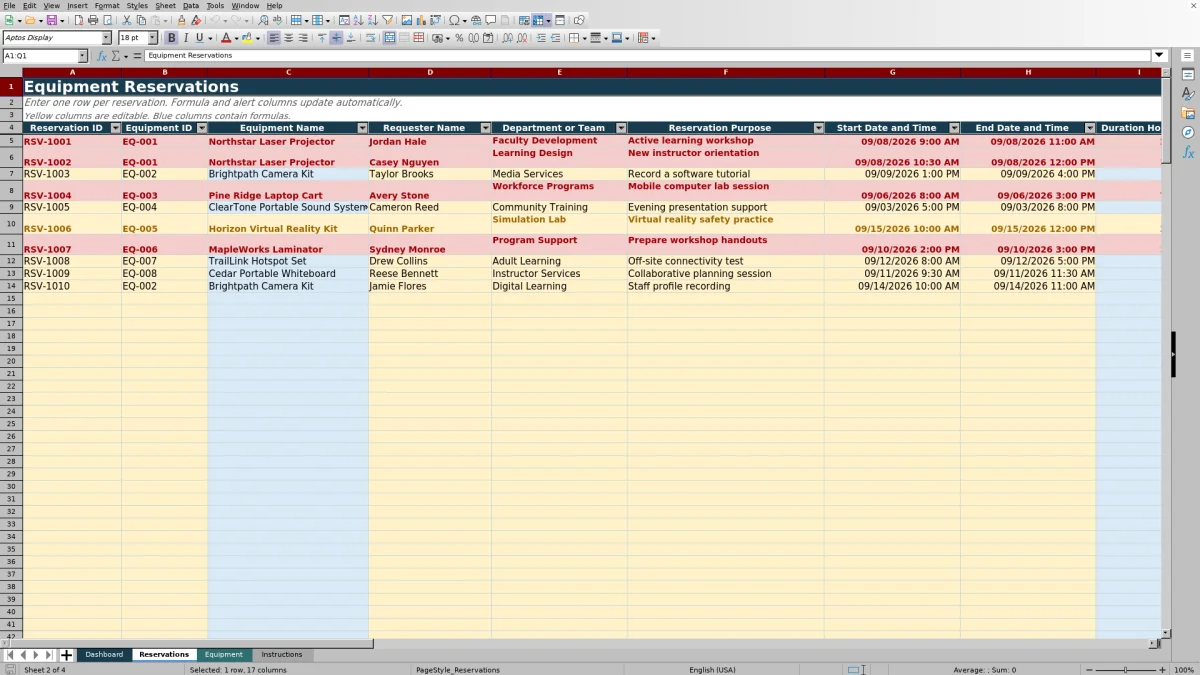Click the Insert Comment icon
Viewport: 1200px width, 675px height.
[x=490, y=20]
